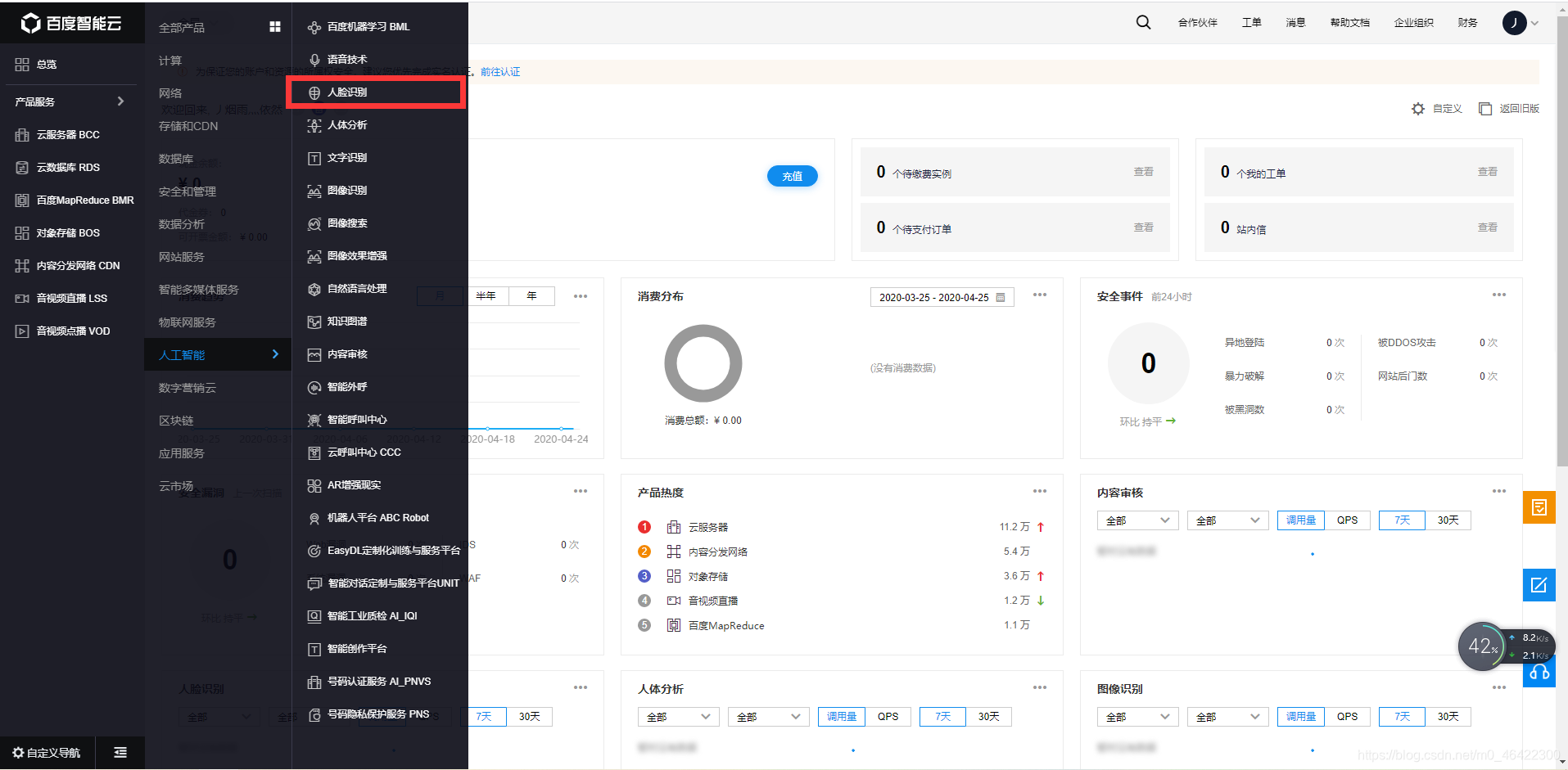1568x770 pixels.
Task: Click the 文字识别 menu icon
Action: pos(314,158)
